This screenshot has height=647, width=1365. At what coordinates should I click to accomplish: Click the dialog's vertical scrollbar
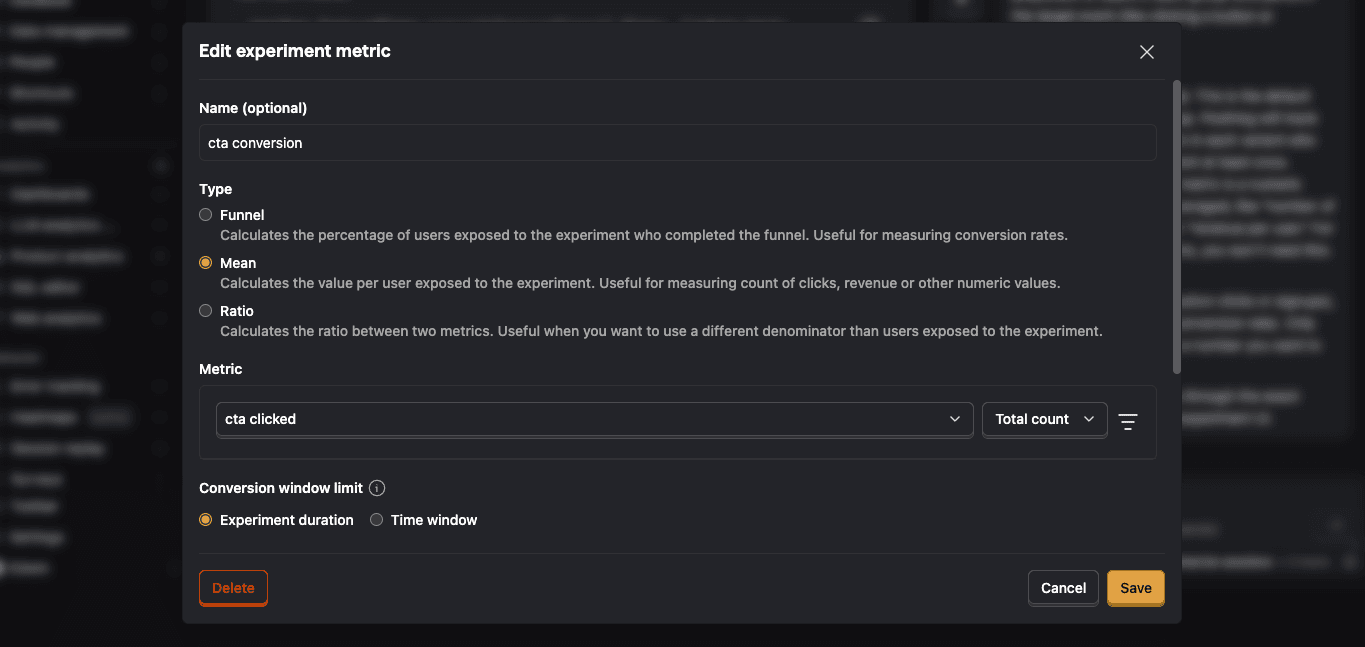click(1177, 228)
